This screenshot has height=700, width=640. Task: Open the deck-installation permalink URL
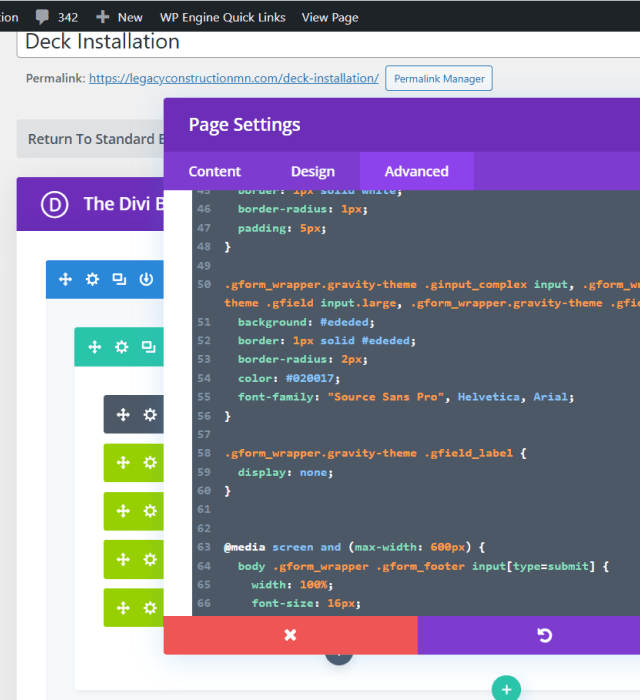(234, 78)
